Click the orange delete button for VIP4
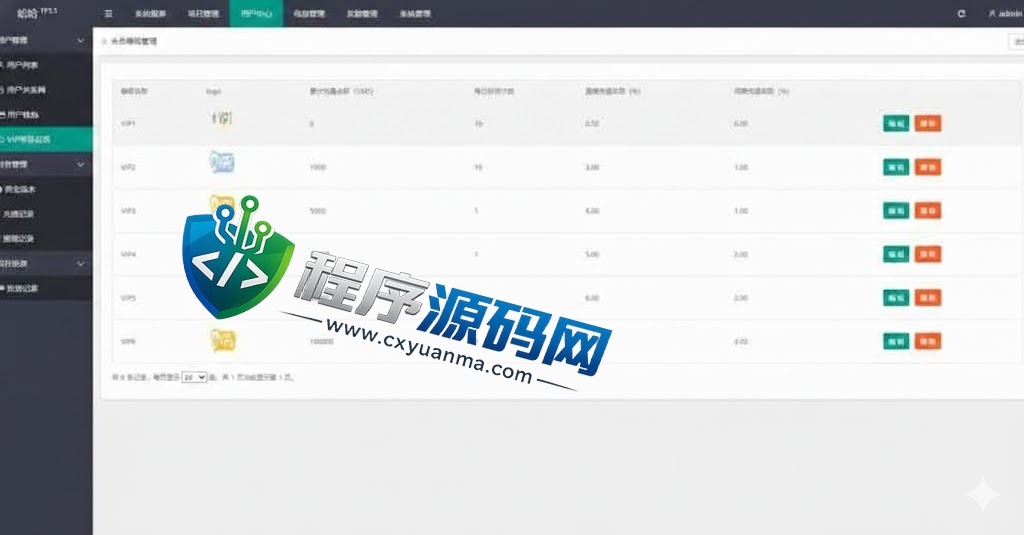This screenshot has width=1024, height=535. 927,254
